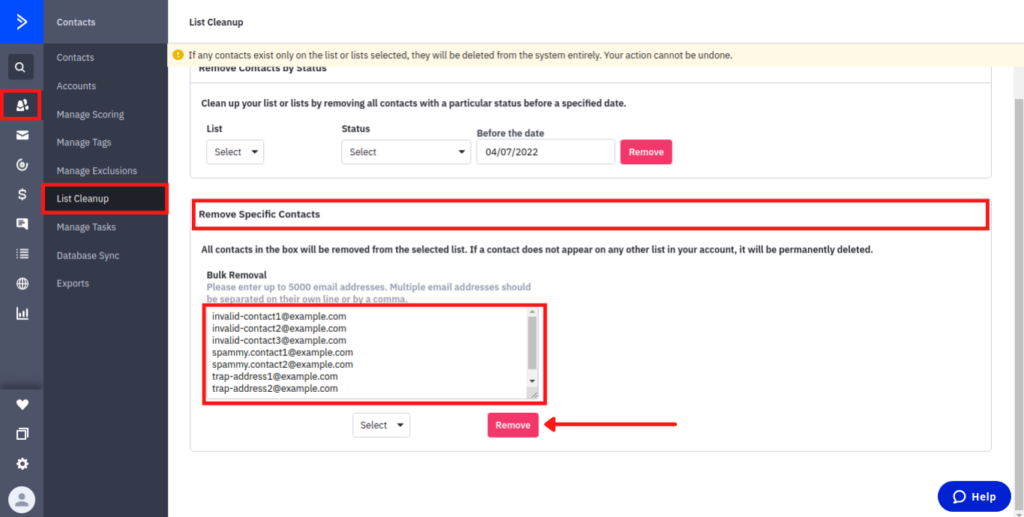This screenshot has width=1024, height=517.
Task: Open the Settings gear icon
Action: pyautogui.click(x=22, y=464)
